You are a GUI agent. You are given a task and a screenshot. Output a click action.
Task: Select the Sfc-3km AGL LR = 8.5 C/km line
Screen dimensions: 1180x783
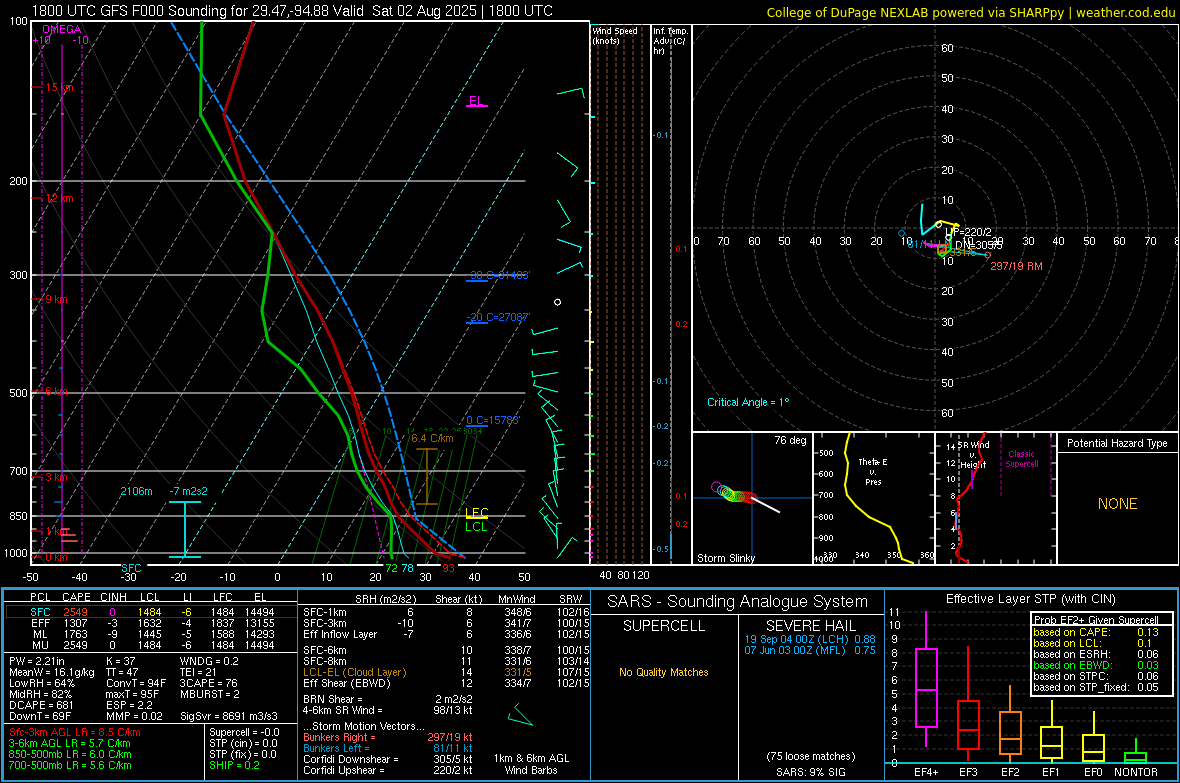tap(75, 732)
